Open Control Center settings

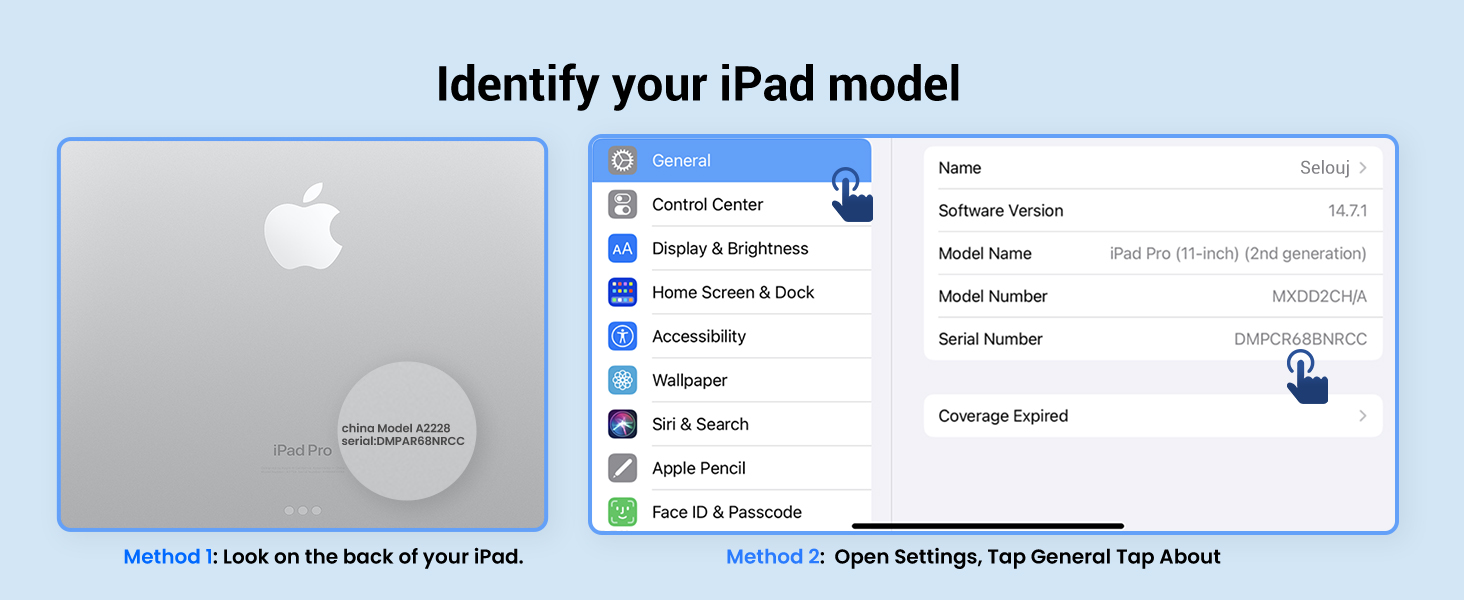pyautogui.click(x=732, y=204)
